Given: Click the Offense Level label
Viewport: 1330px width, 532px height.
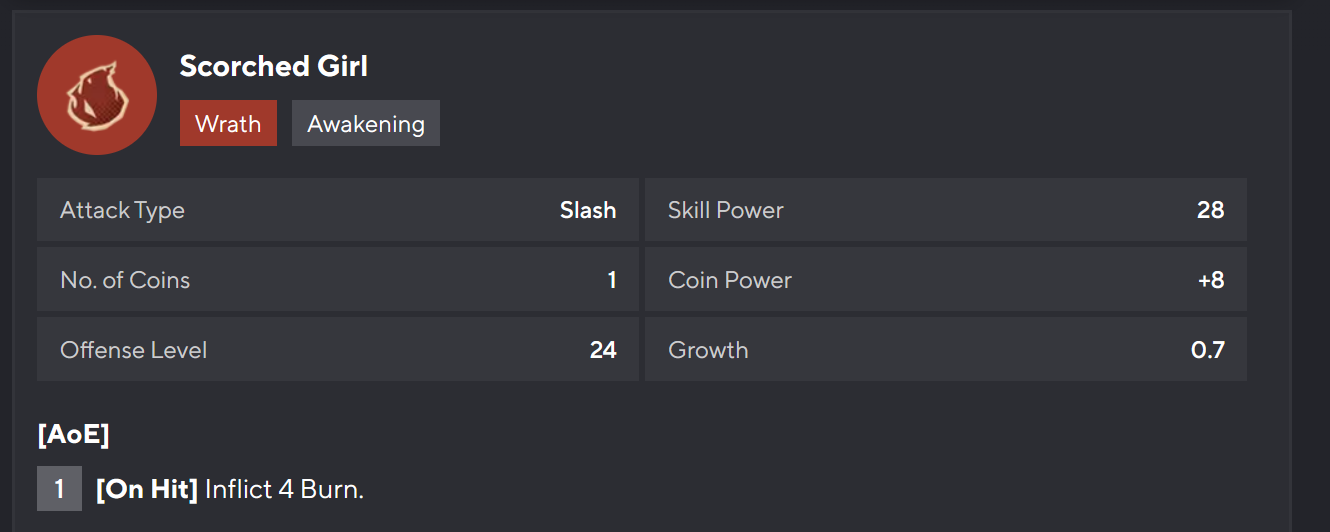Looking at the screenshot, I should pos(134,350).
